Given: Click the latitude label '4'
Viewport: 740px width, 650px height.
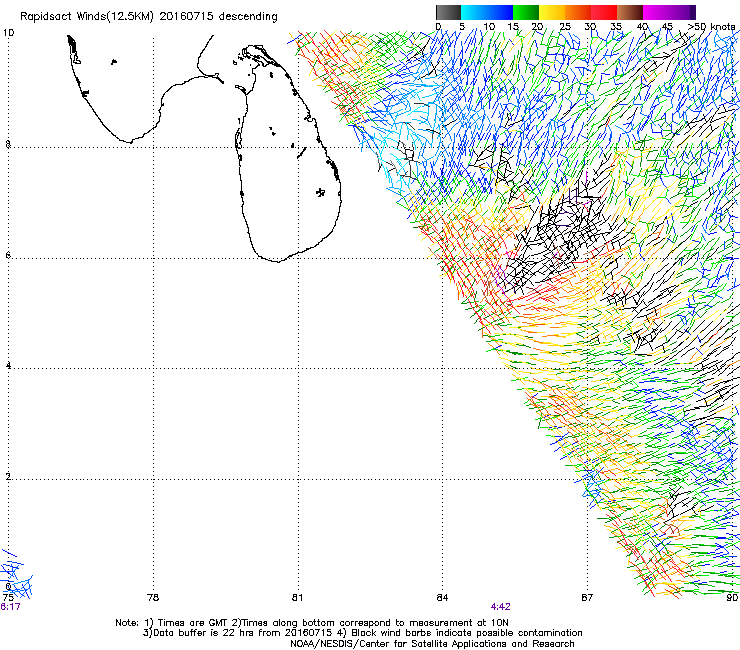Looking at the screenshot, I should (8, 366).
